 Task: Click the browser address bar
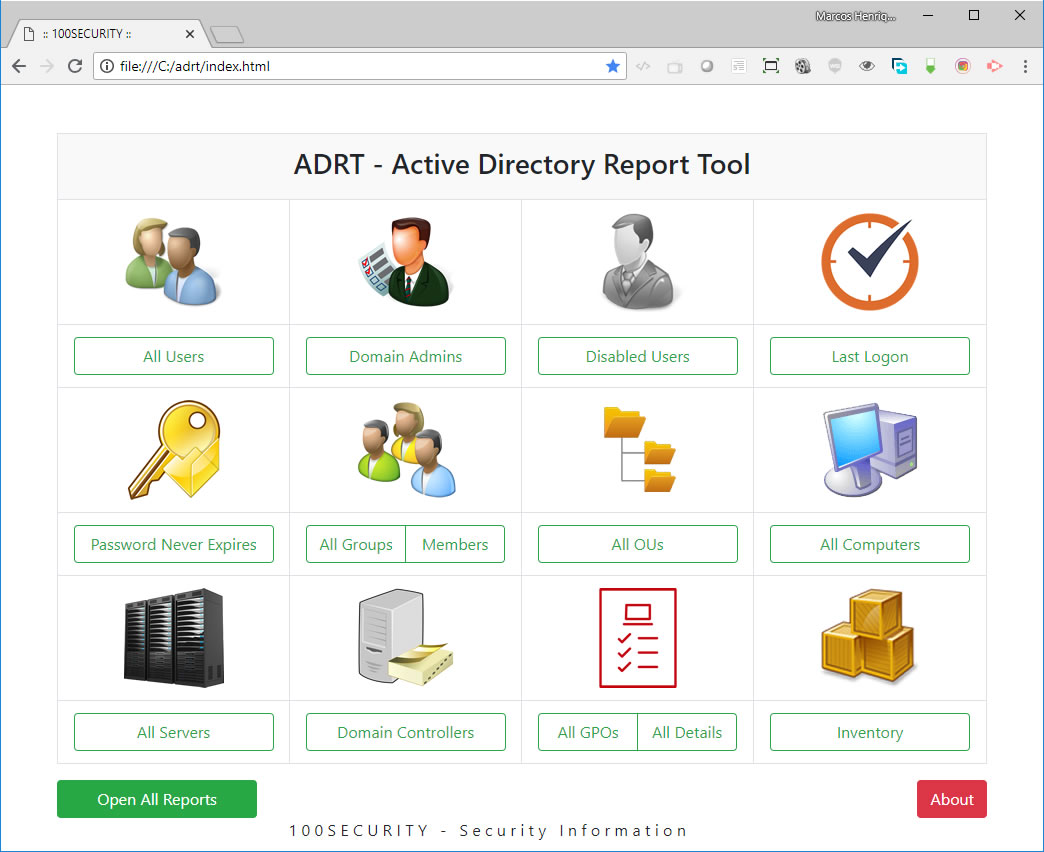pyautogui.click(x=350, y=67)
